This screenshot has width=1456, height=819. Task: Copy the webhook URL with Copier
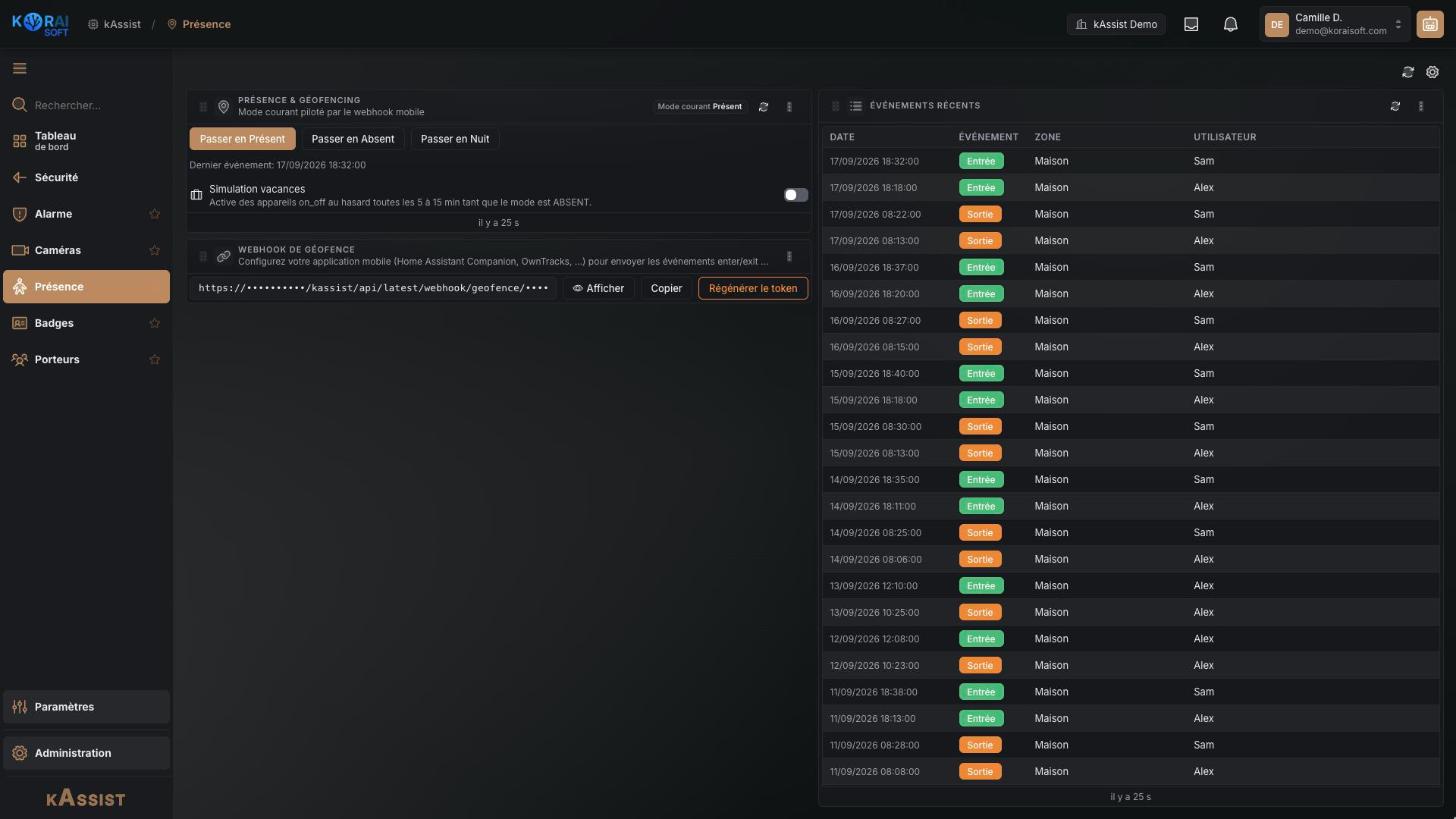[666, 288]
